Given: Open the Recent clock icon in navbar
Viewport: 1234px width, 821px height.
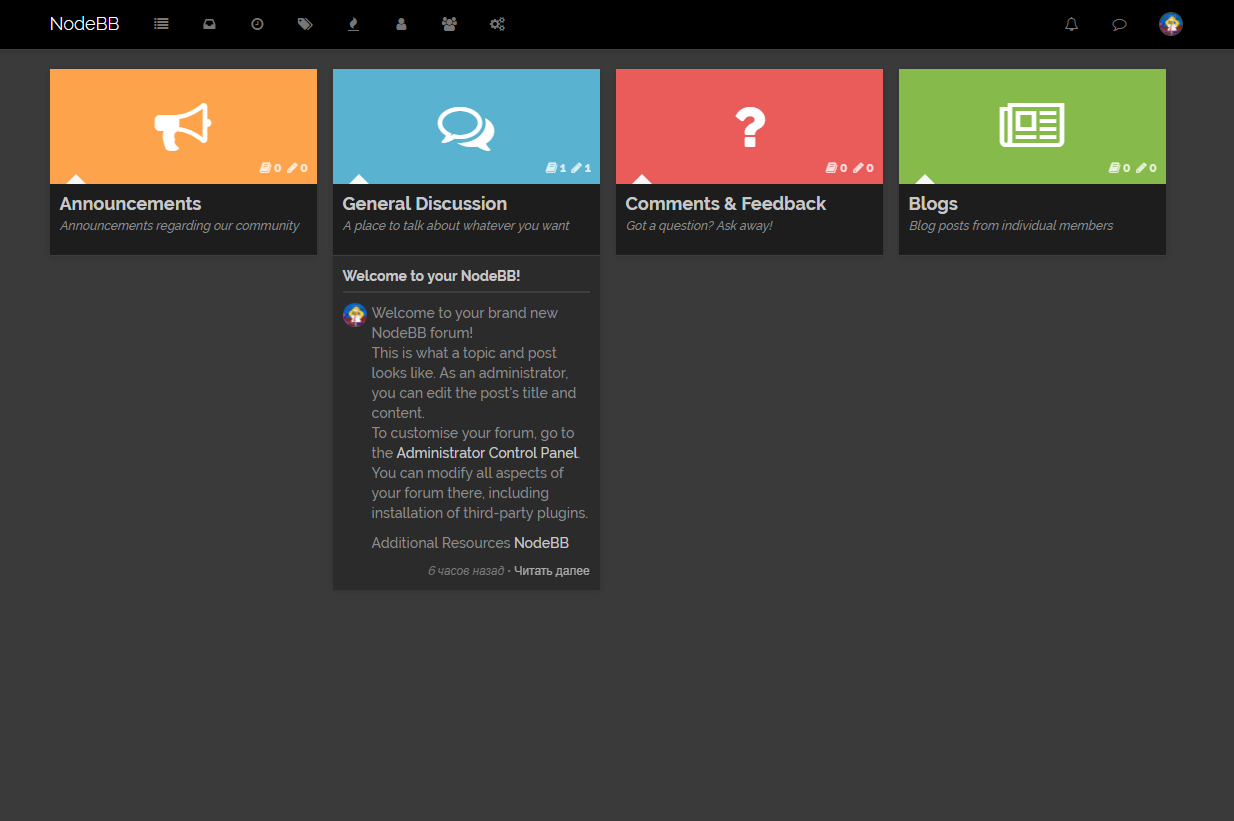Looking at the screenshot, I should click(257, 24).
